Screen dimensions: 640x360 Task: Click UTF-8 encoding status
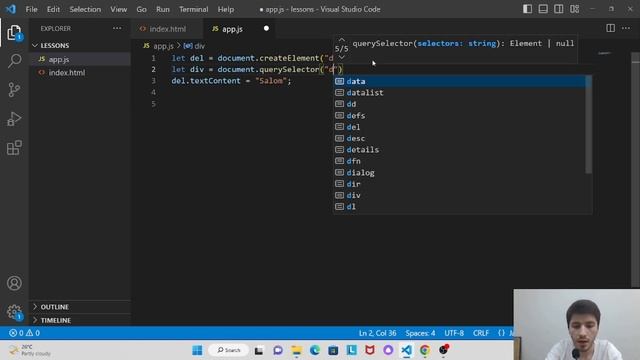(x=454, y=333)
